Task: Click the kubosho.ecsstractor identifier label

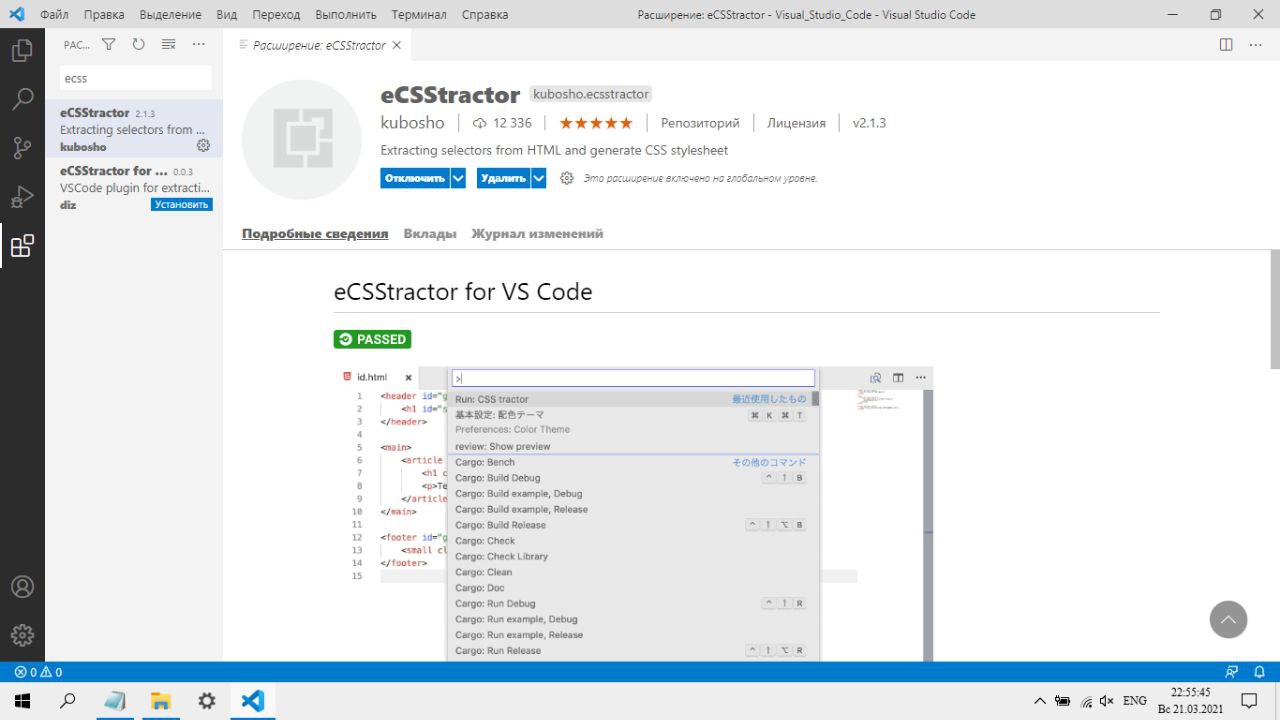Action: click(591, 94)
